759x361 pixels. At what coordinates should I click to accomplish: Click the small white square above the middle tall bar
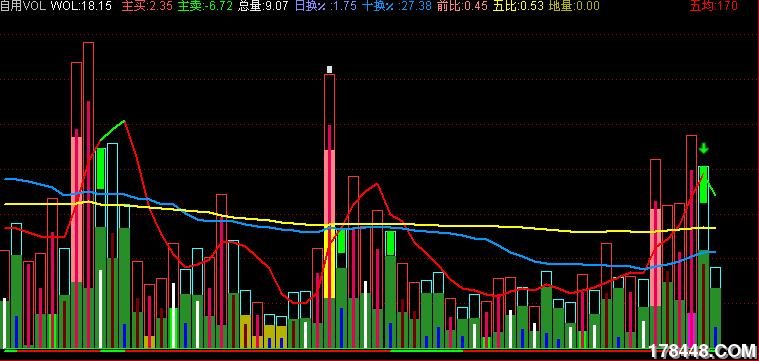pyautogui.click(x=330, y=69)
